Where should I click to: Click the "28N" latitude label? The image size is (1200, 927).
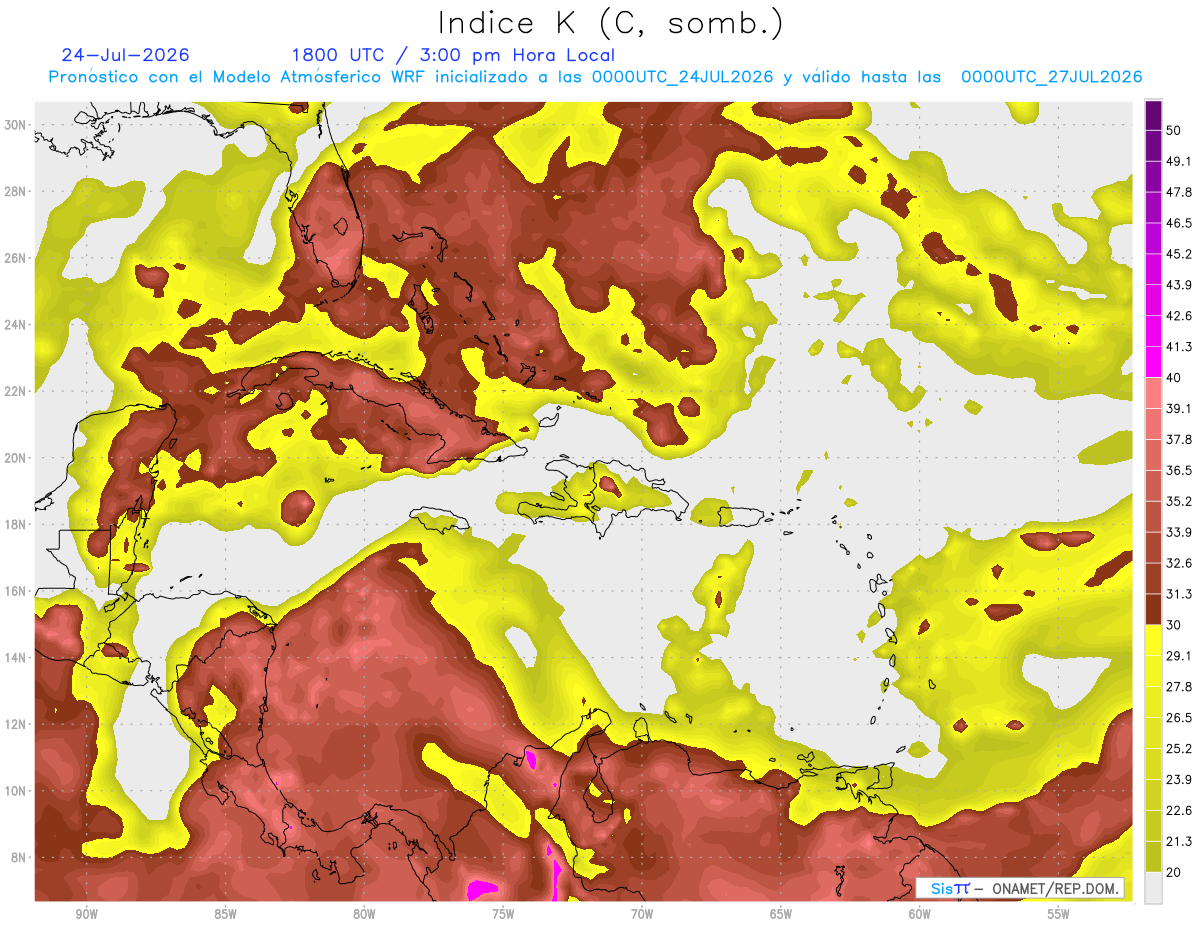click(x=17, y=191)
